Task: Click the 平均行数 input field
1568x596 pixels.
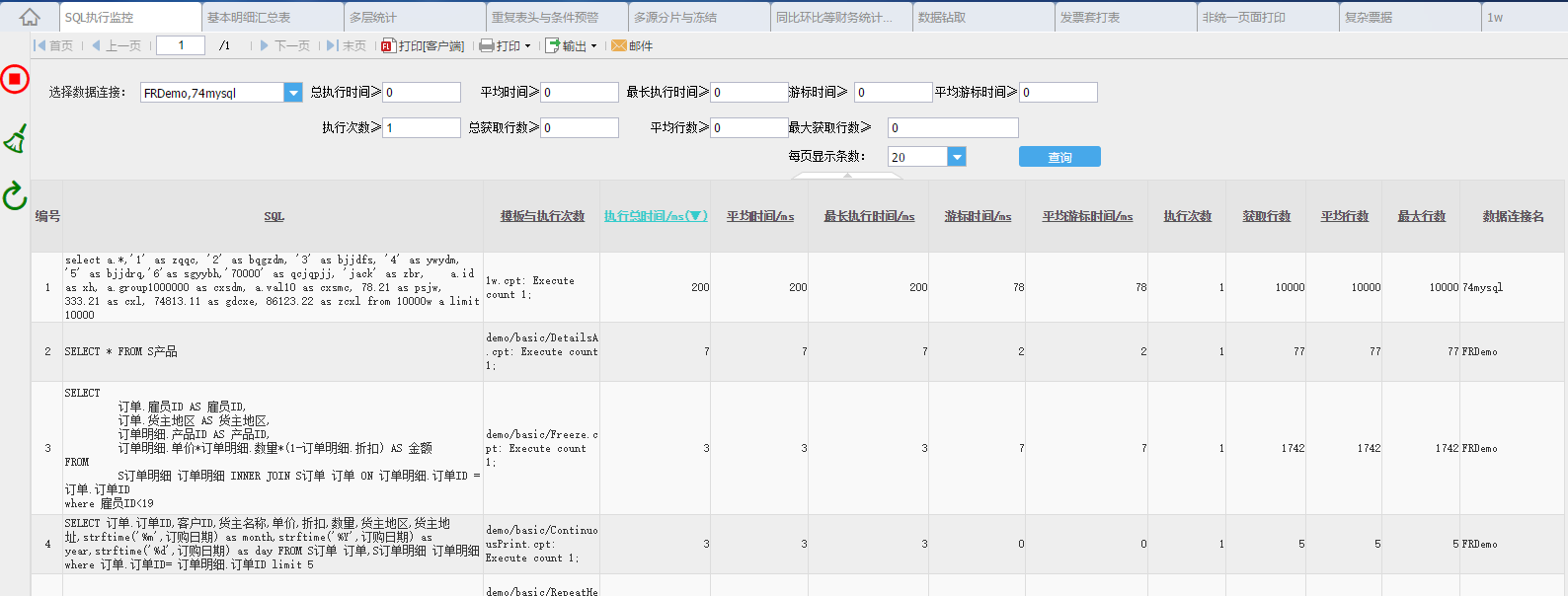Action: click(749, 127)
